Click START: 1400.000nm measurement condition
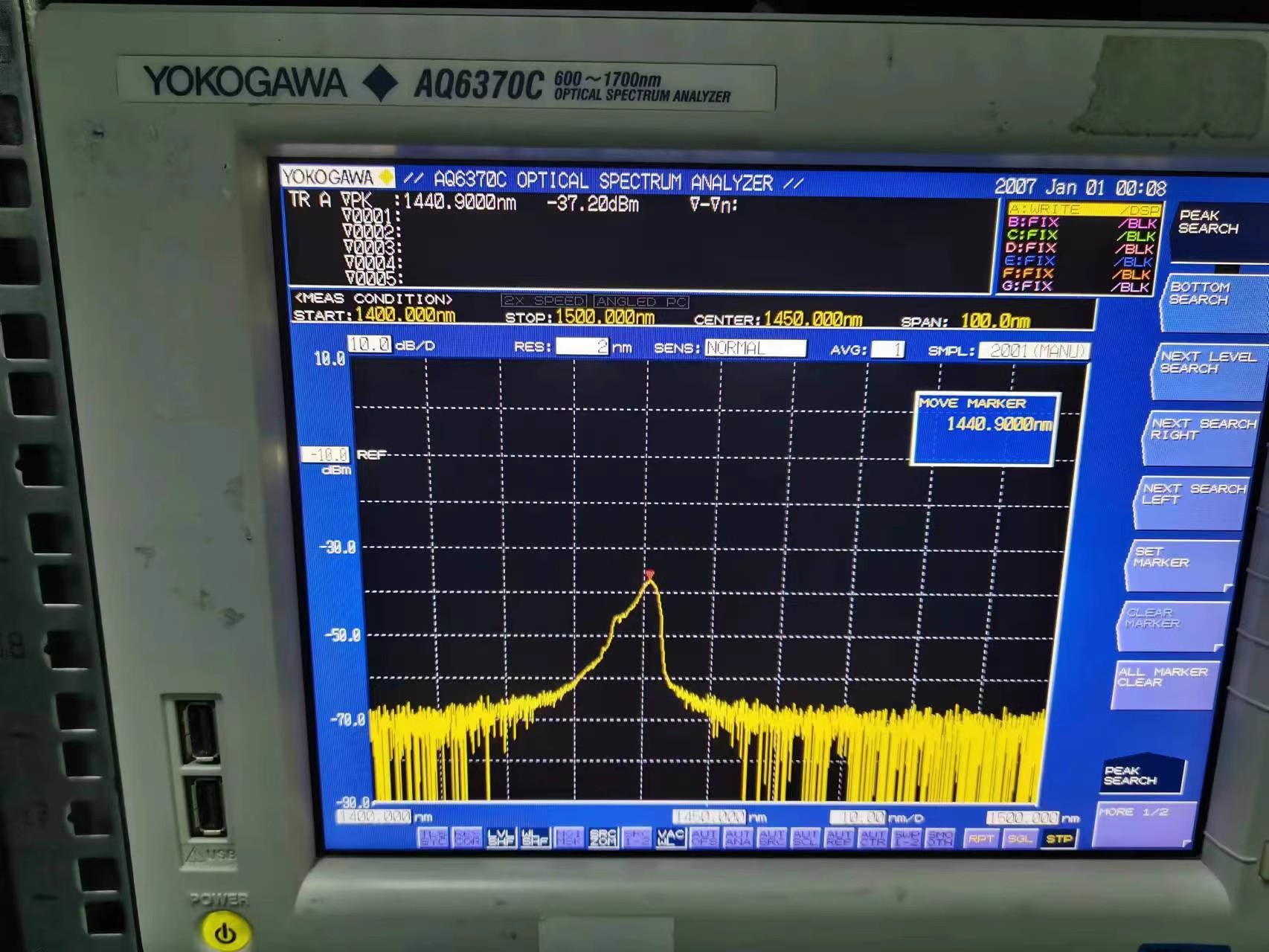The image size is (1269, 952). tap(374, 315)
